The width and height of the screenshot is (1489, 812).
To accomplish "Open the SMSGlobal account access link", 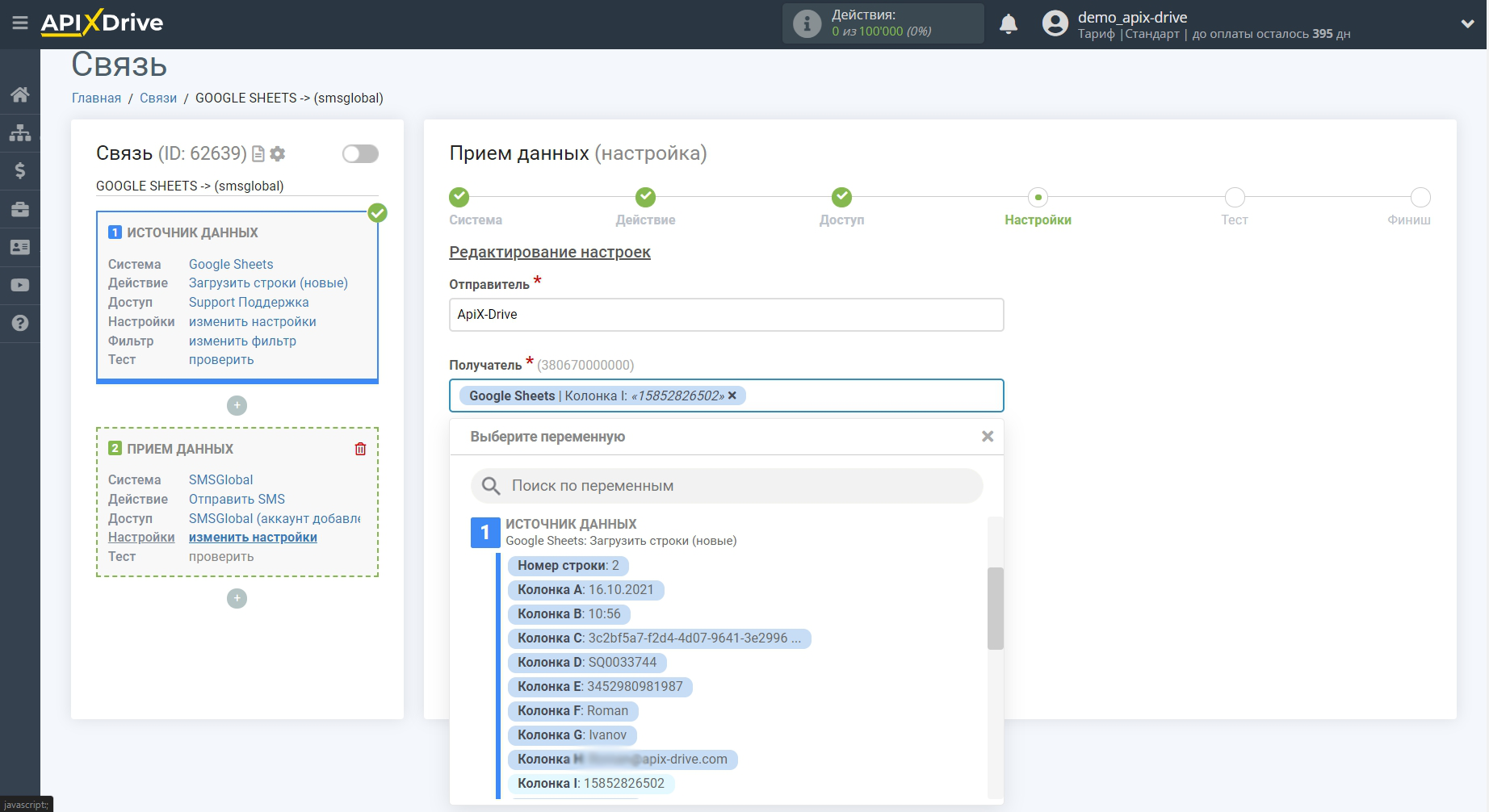I will click(275, 518).
